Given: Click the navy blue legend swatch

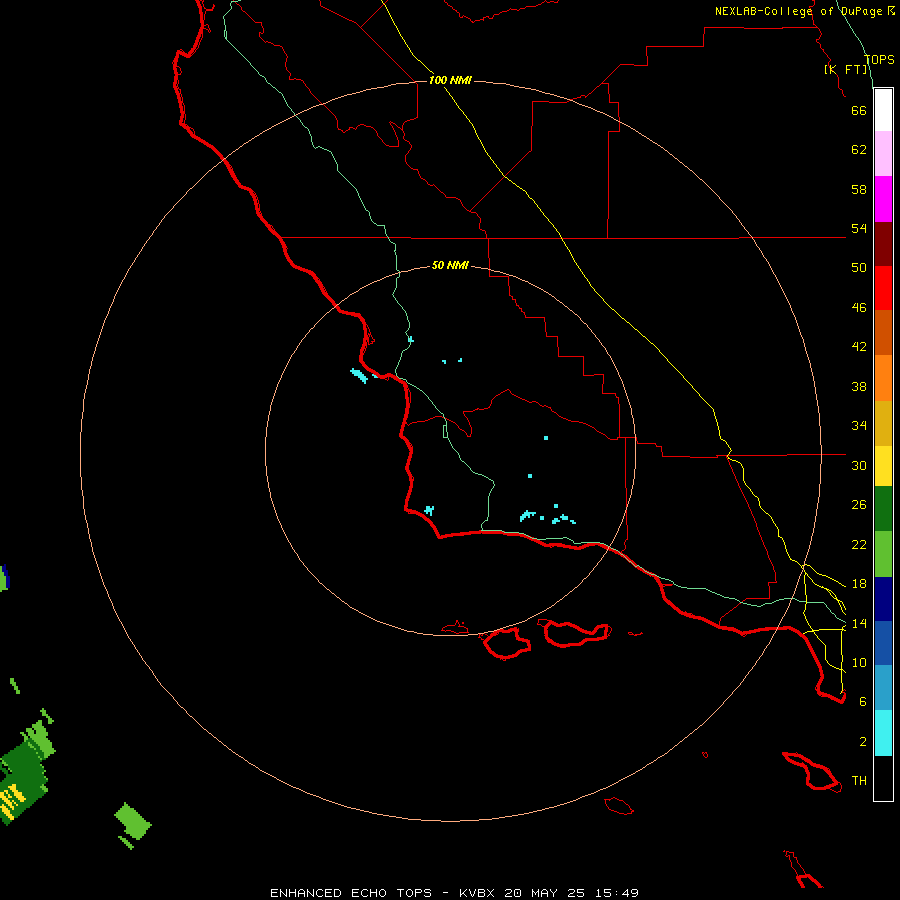Looking at the screenshot, I should (x=883, y=599).
